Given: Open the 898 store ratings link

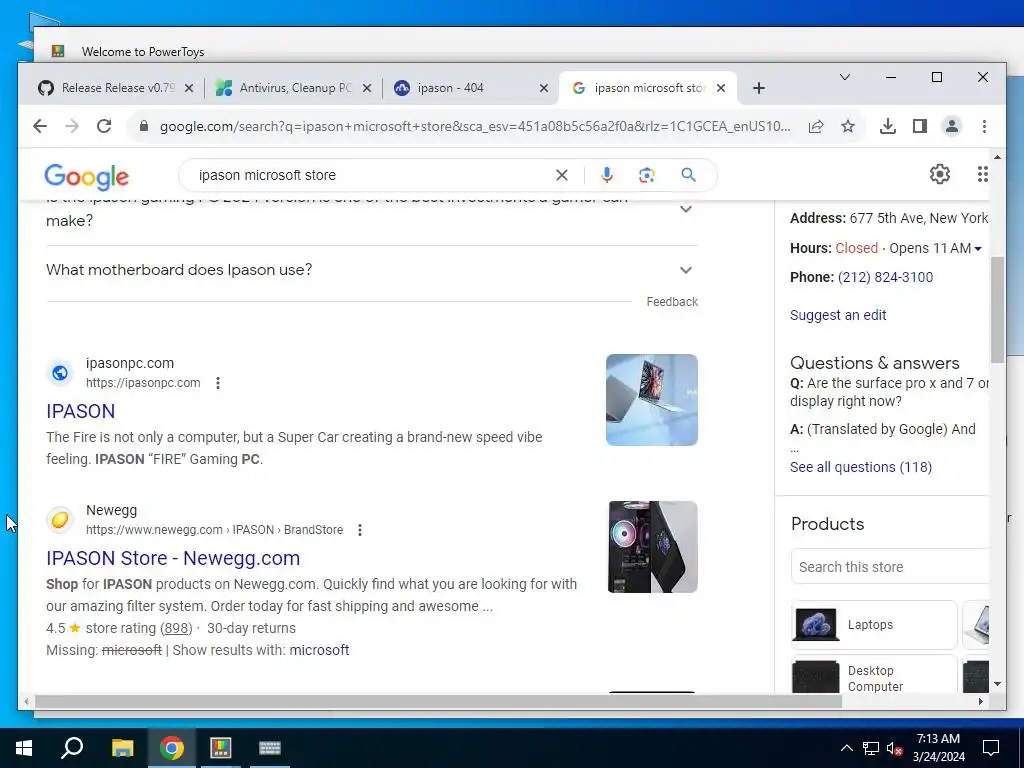Looking at the screenshot, I should 176,628.
